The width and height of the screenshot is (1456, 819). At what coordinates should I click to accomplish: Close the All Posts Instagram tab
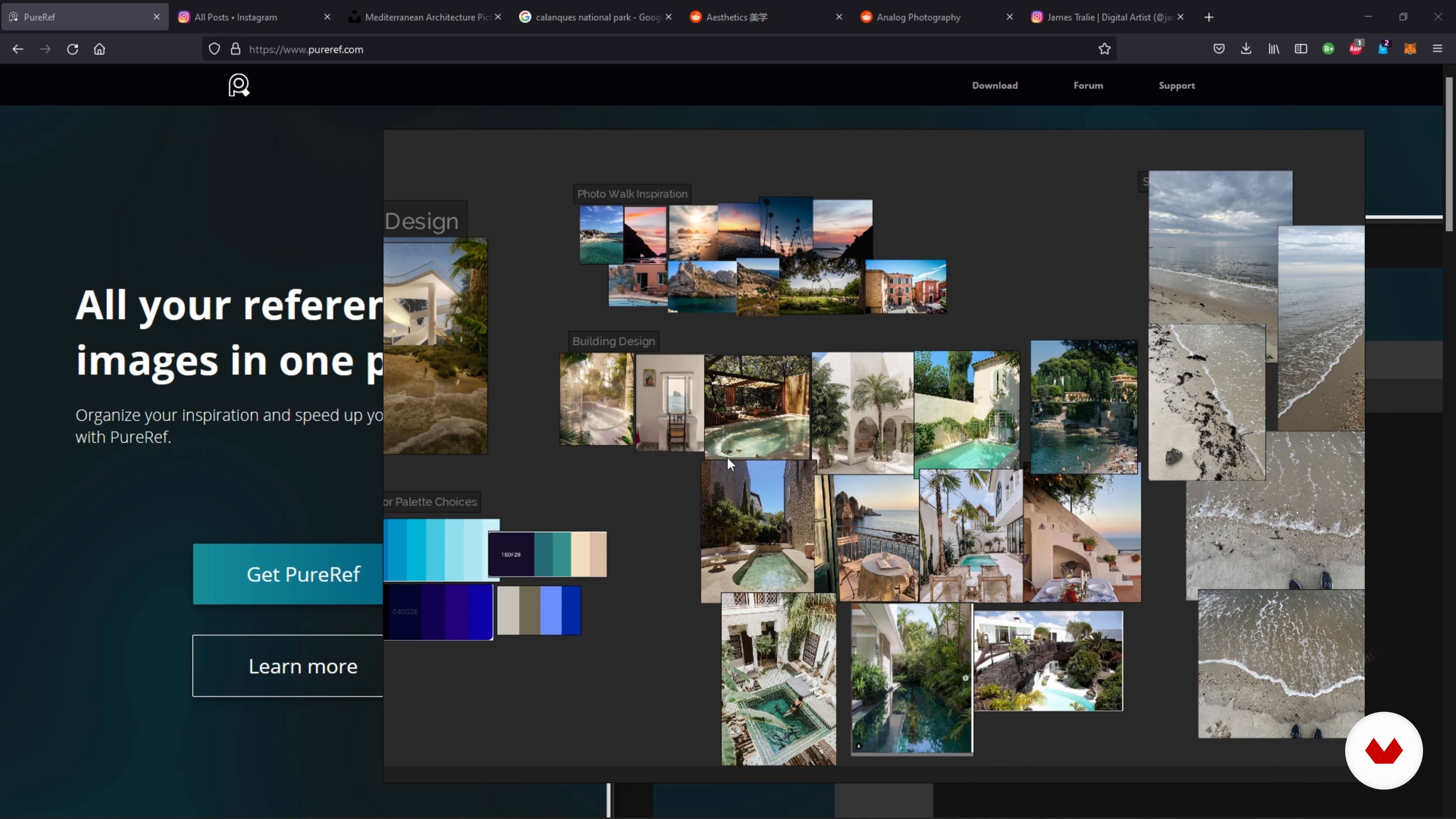pyautogui.click(x=327, y=17)
